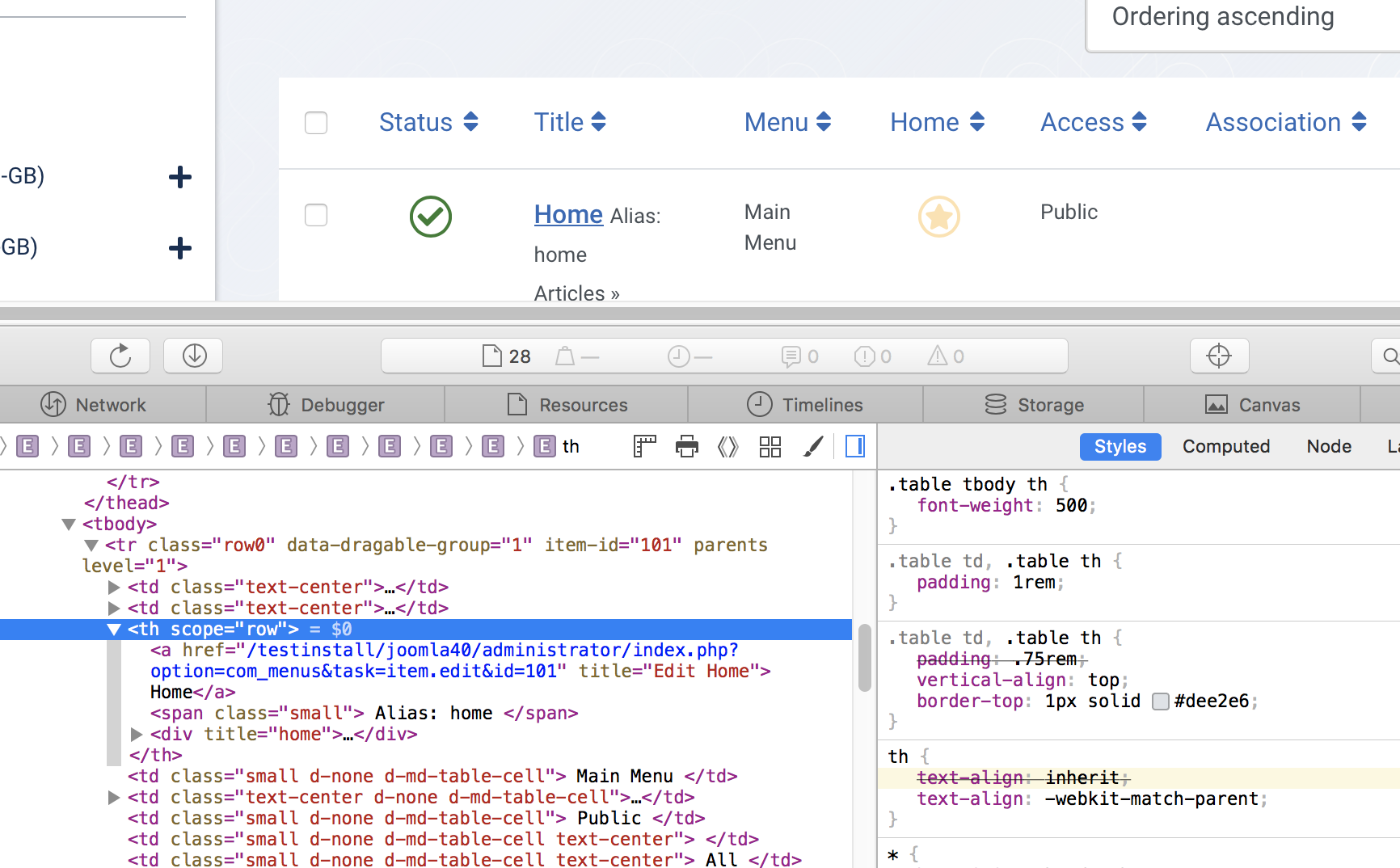Click the resource count document icon showing 28
Screen dimensions: 1400x868
point(491,356)
